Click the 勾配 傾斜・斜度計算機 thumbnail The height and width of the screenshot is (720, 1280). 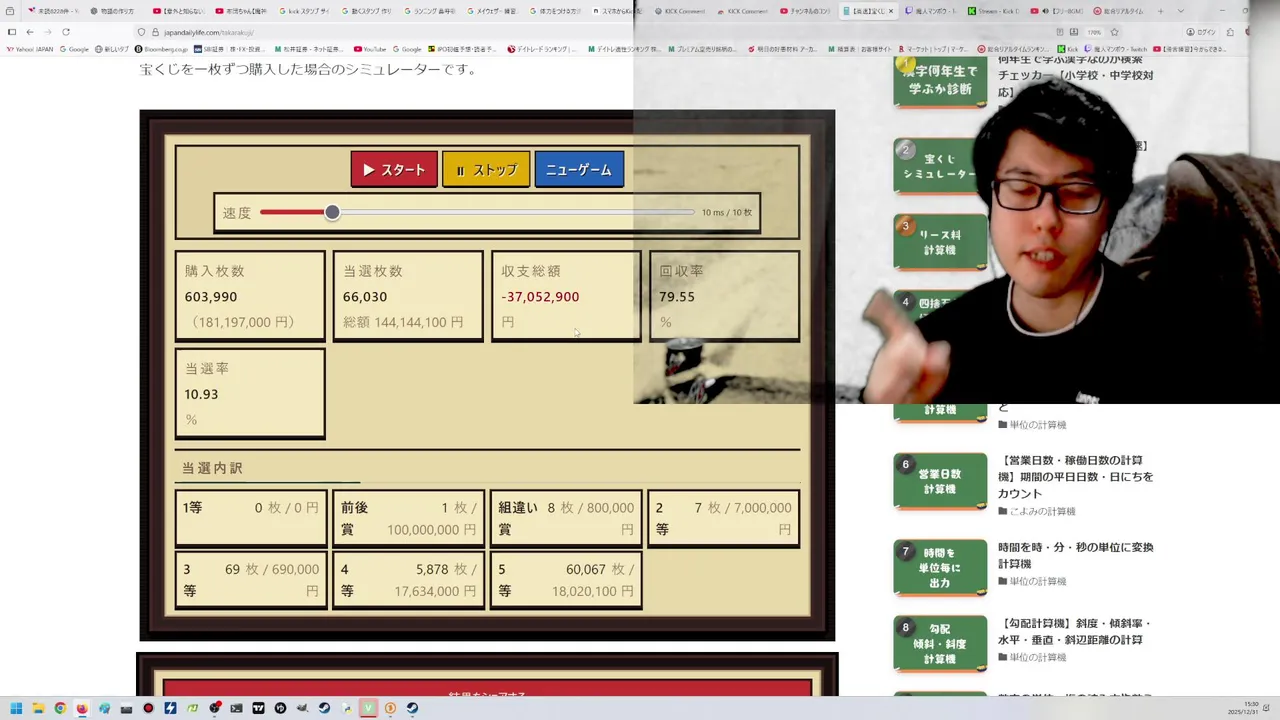(940, 643)
